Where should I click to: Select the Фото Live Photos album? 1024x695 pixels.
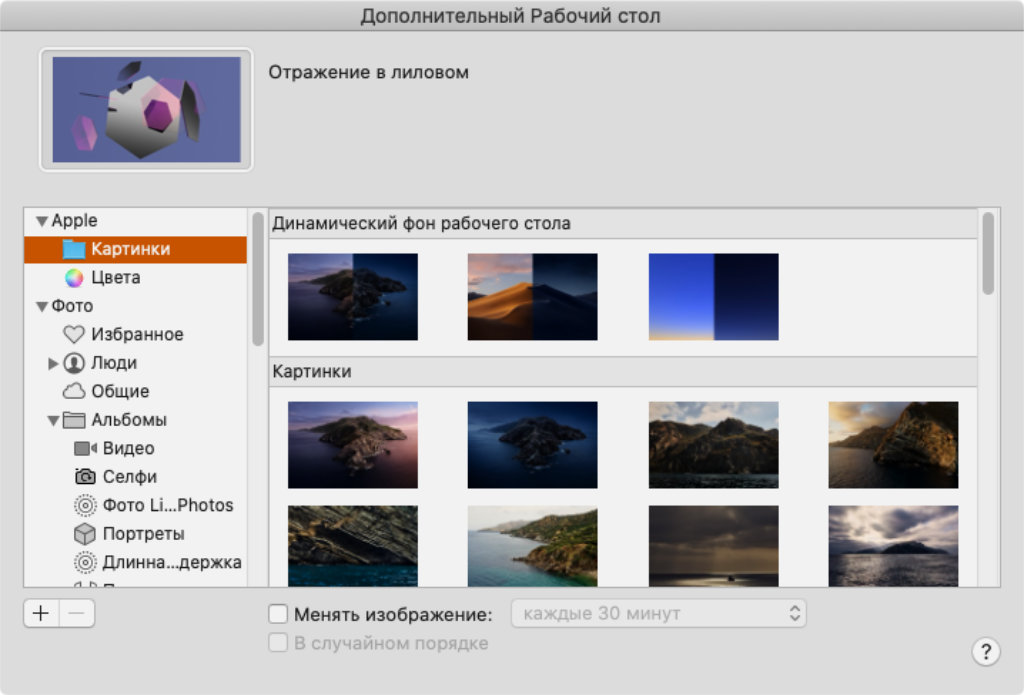tap(167, 505)
